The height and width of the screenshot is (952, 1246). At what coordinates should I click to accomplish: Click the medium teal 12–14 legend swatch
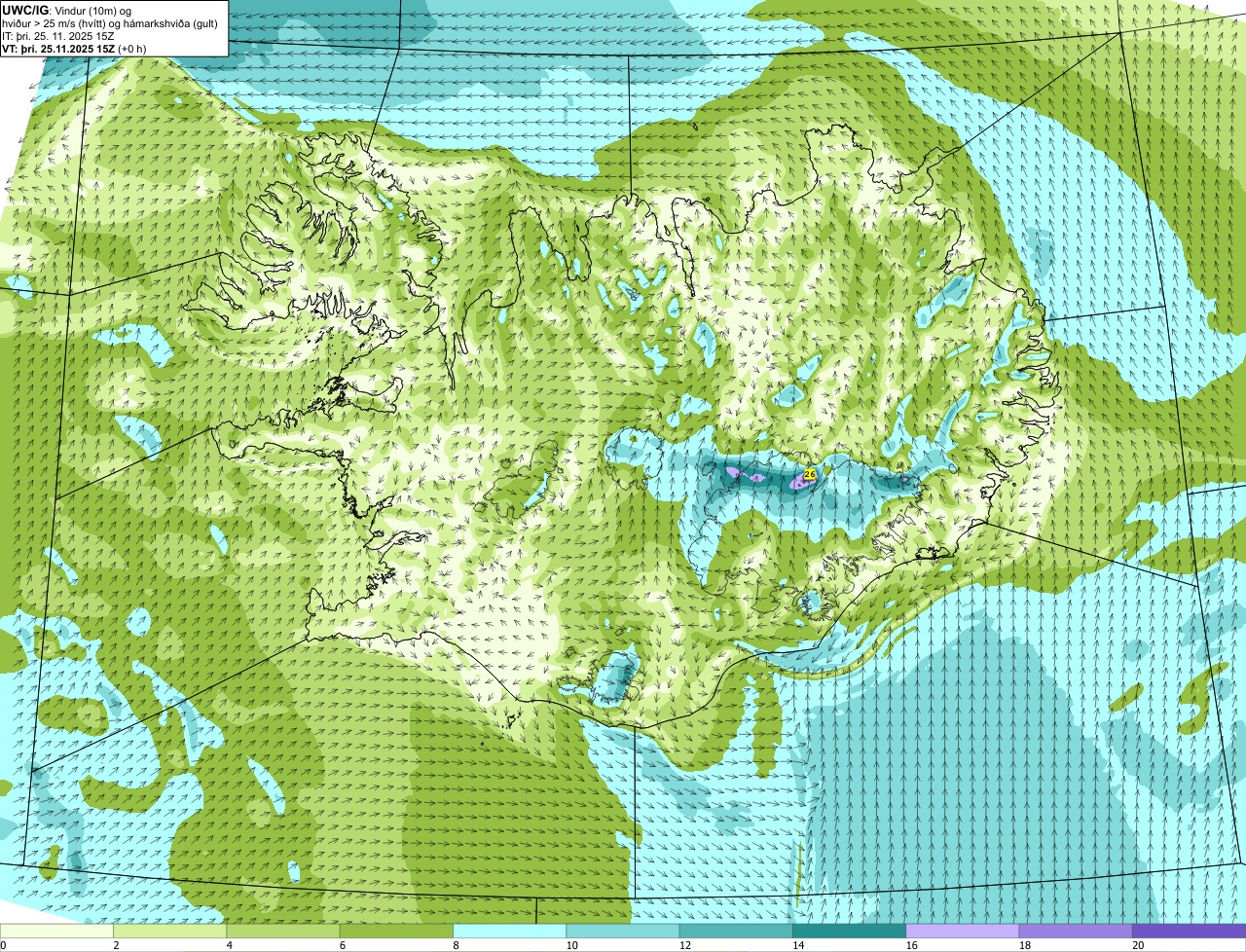click(736, 931)
